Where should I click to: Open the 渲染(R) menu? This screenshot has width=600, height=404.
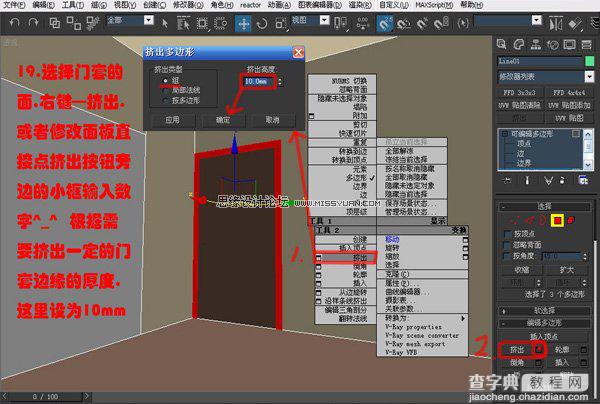tap(360, 5)
